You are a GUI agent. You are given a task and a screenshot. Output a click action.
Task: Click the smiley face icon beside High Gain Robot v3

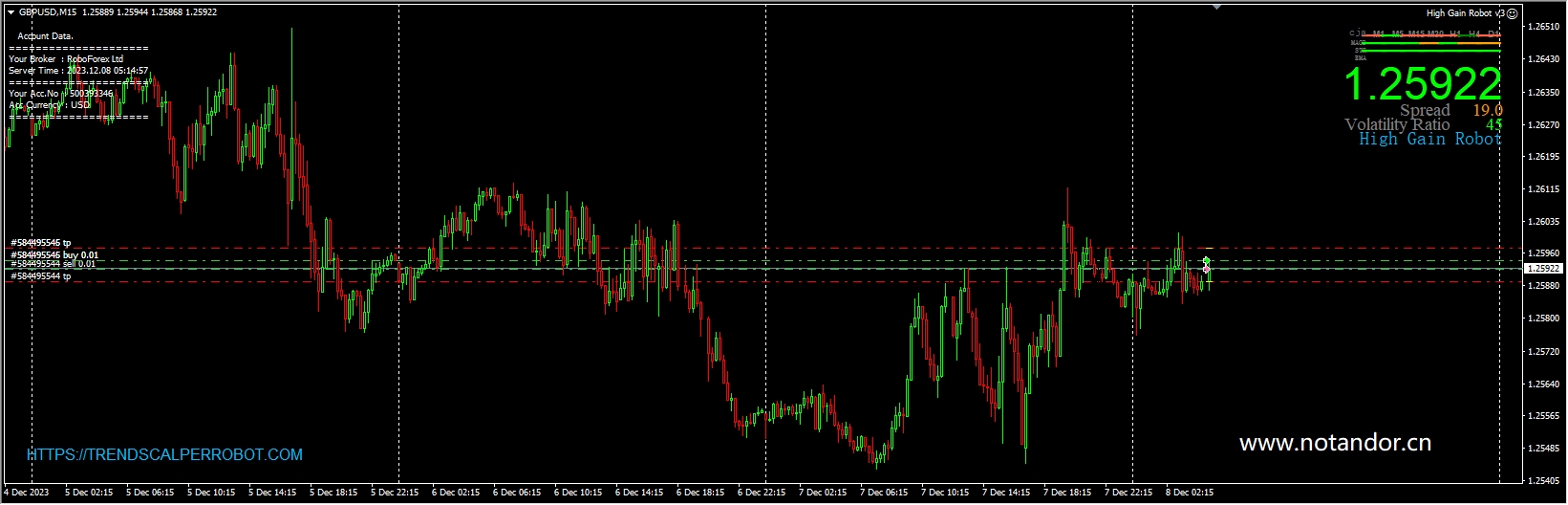(1512, 13)
